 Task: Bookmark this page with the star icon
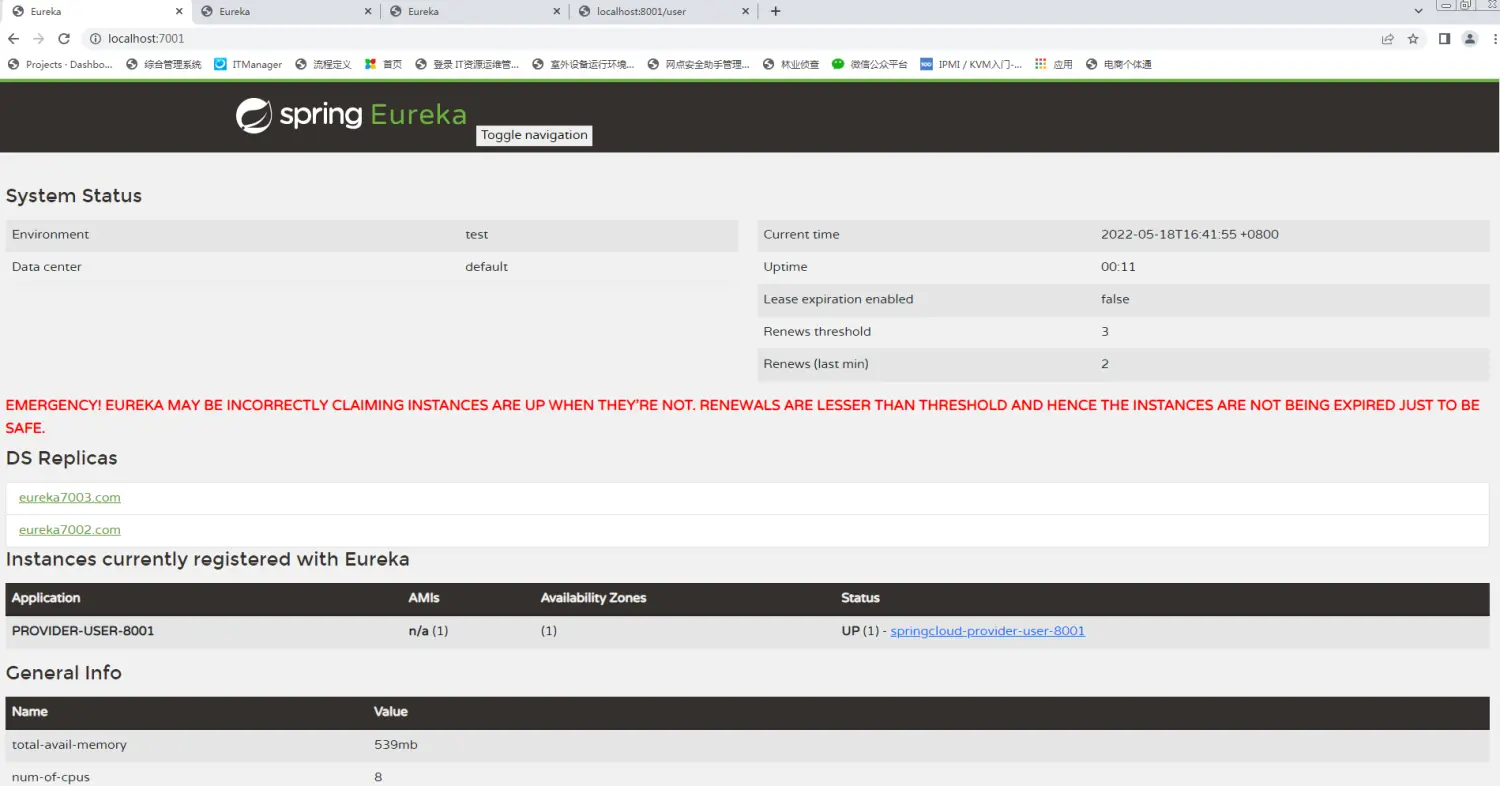[1413, 39]
